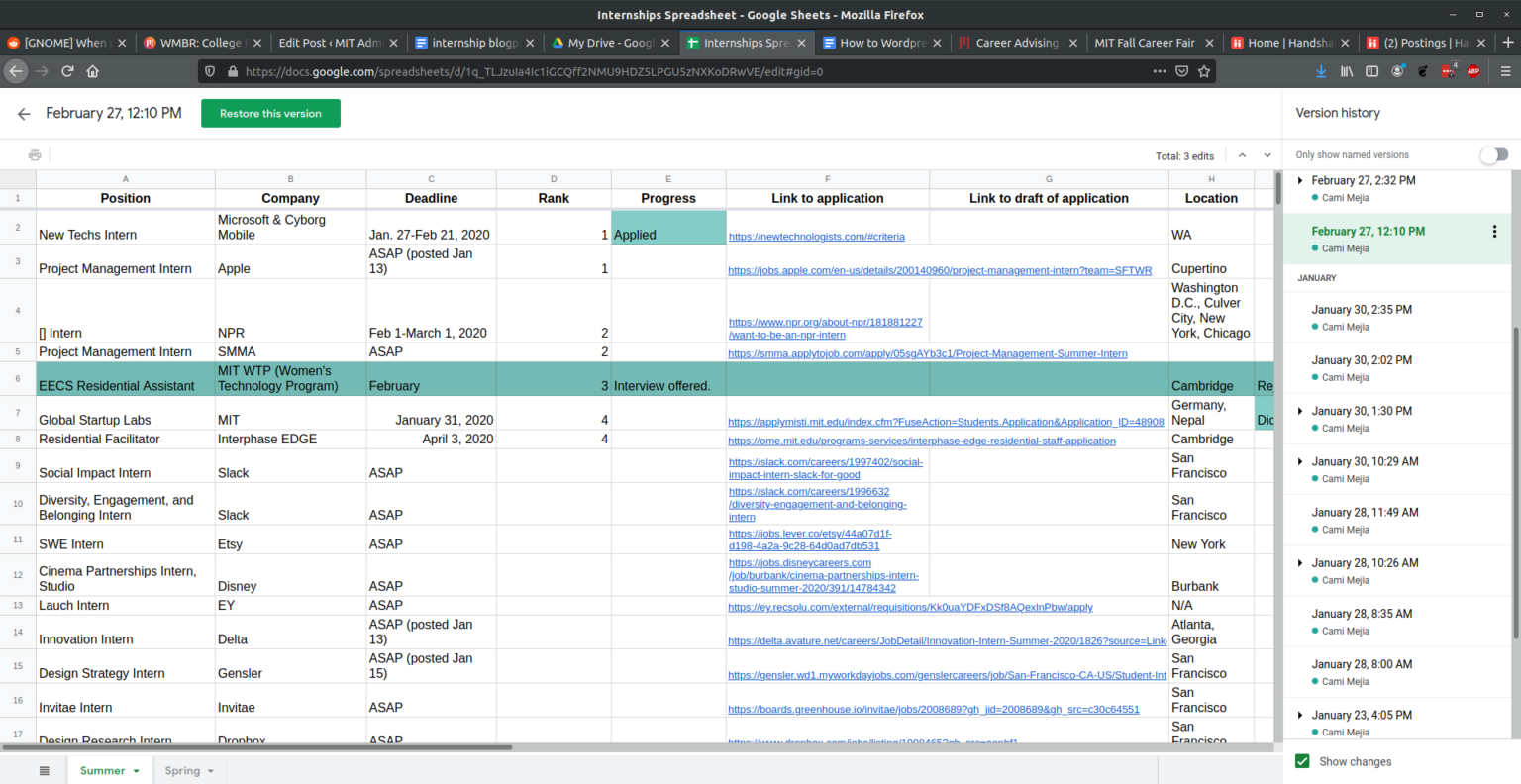Open the newtechnologists.com application link
This screenshot has height=784, width=1521.
(x=816, y=237)
